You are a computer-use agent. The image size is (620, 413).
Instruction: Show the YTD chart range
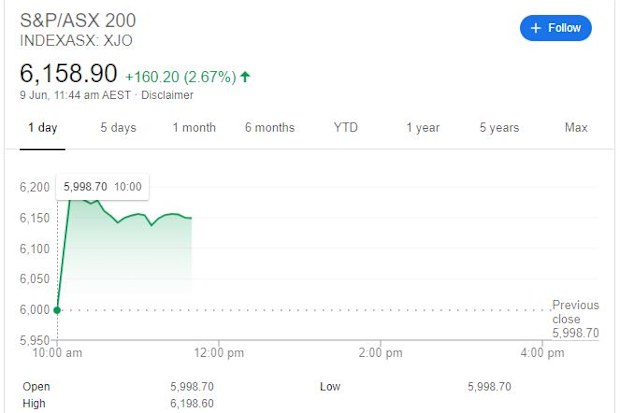346,127
